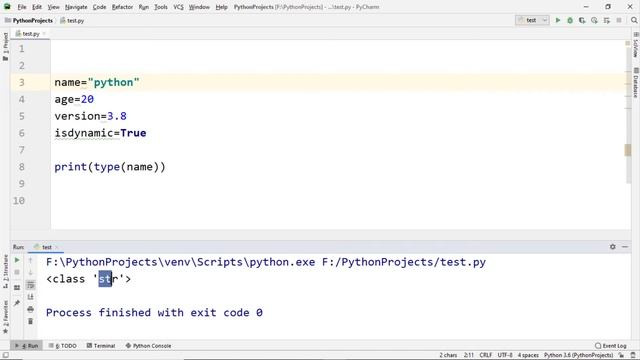
Task: Open the Event Log
Action: [x=611, y=346]
